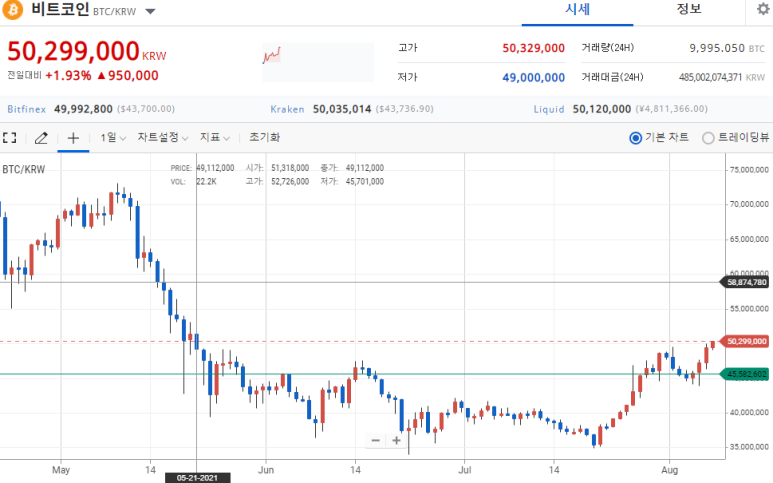Screen dimensions: 773x483
Task: Activate the crosshair plus tool
Action: (73, 138)
